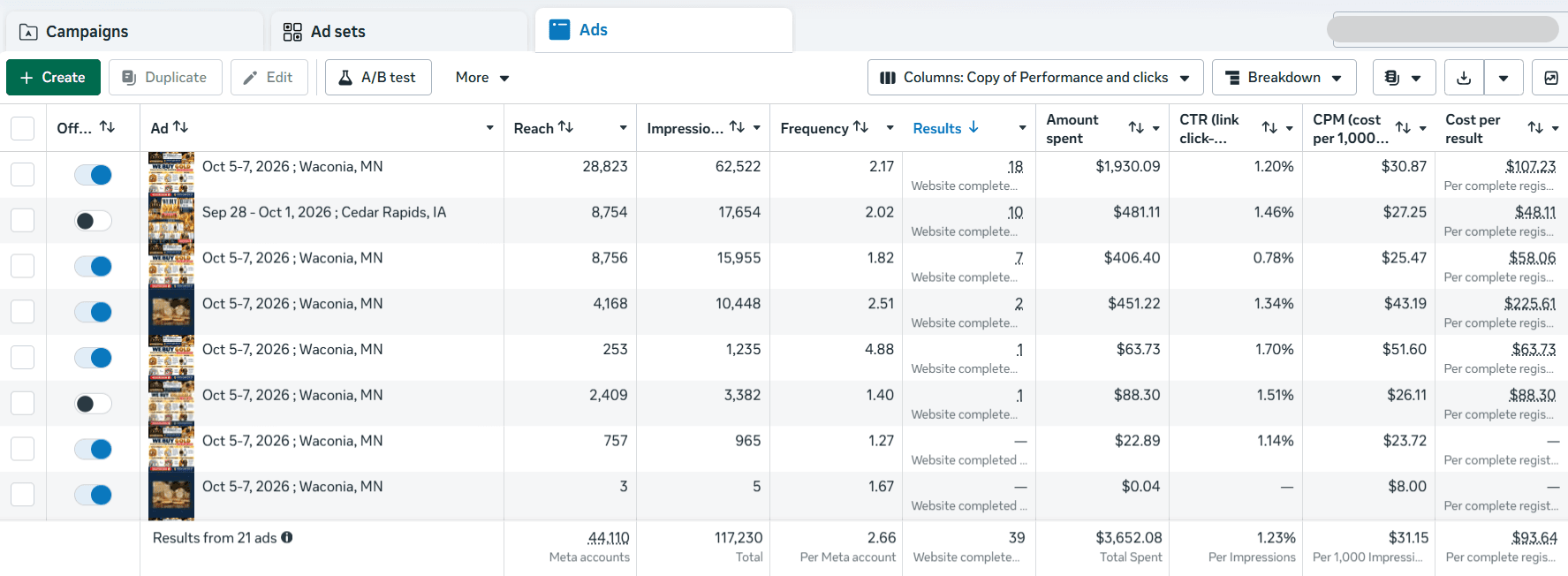Sort the CTR link click column
This screenshot has height=576, width=1568.
click(x=1269, y=128)
